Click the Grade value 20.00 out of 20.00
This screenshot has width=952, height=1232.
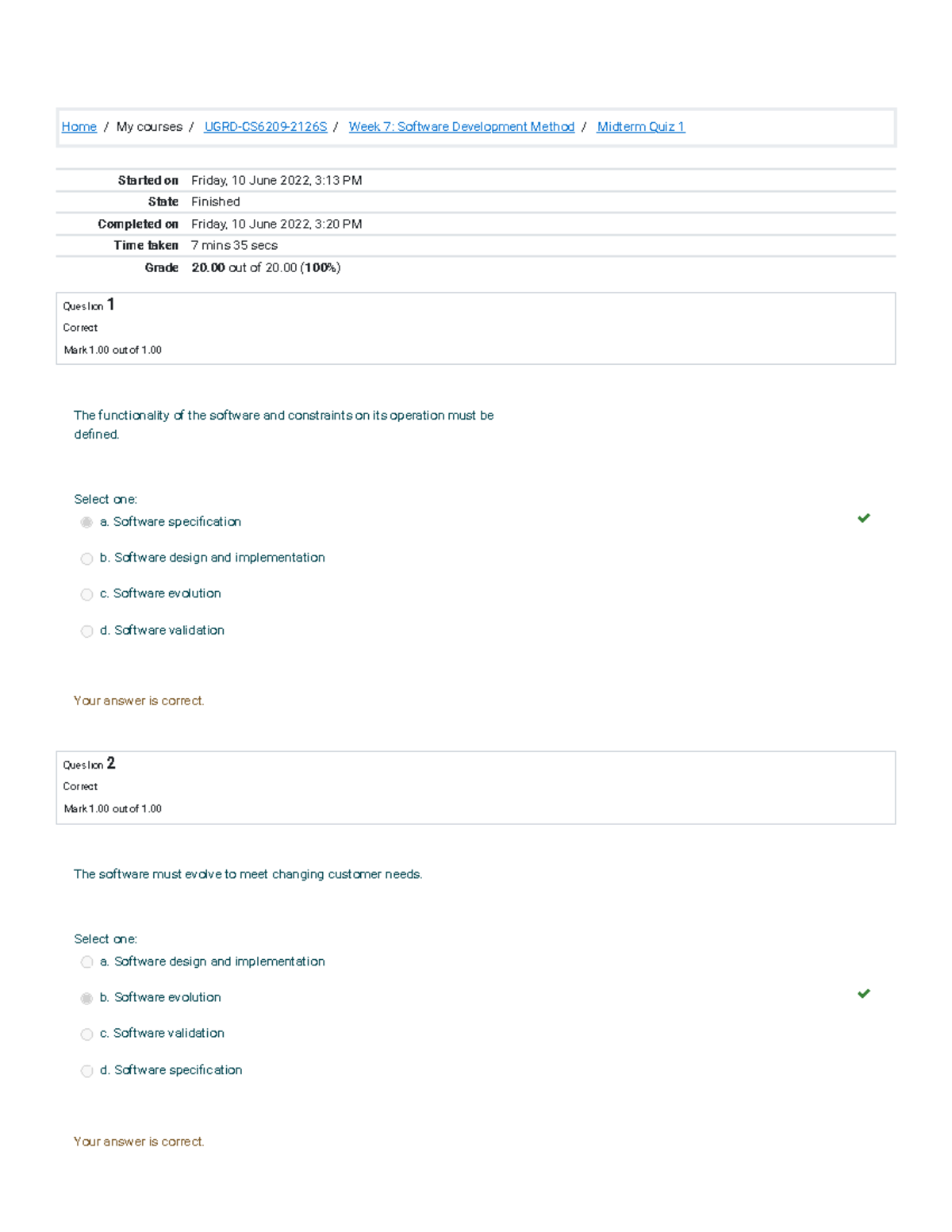[x=264, y=267]
